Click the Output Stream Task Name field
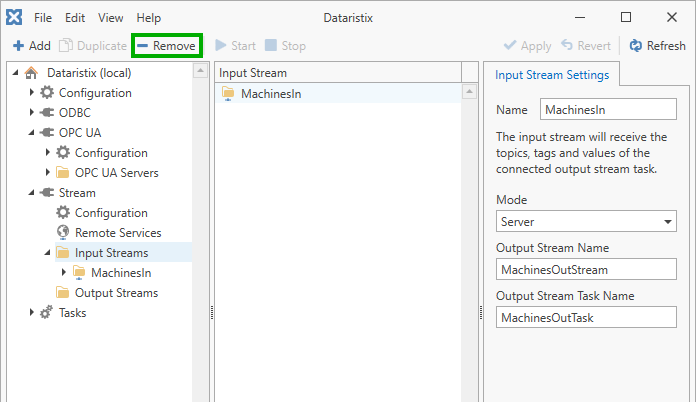 [586, 317]
